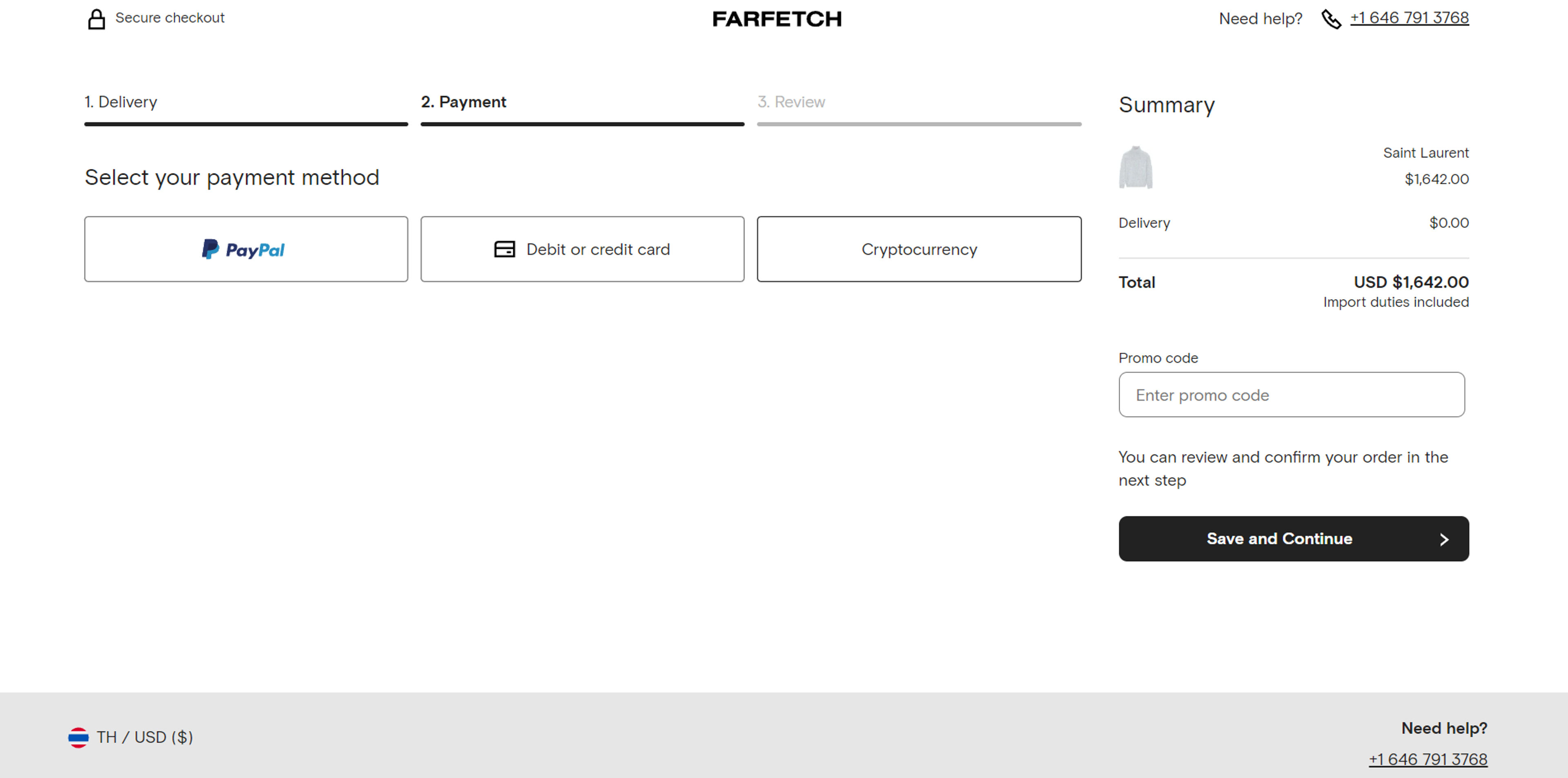The width and height of the screenshot is (1568, 778).
Task: Click the secure checkout lock icon
Action: (x=96, y=19)
